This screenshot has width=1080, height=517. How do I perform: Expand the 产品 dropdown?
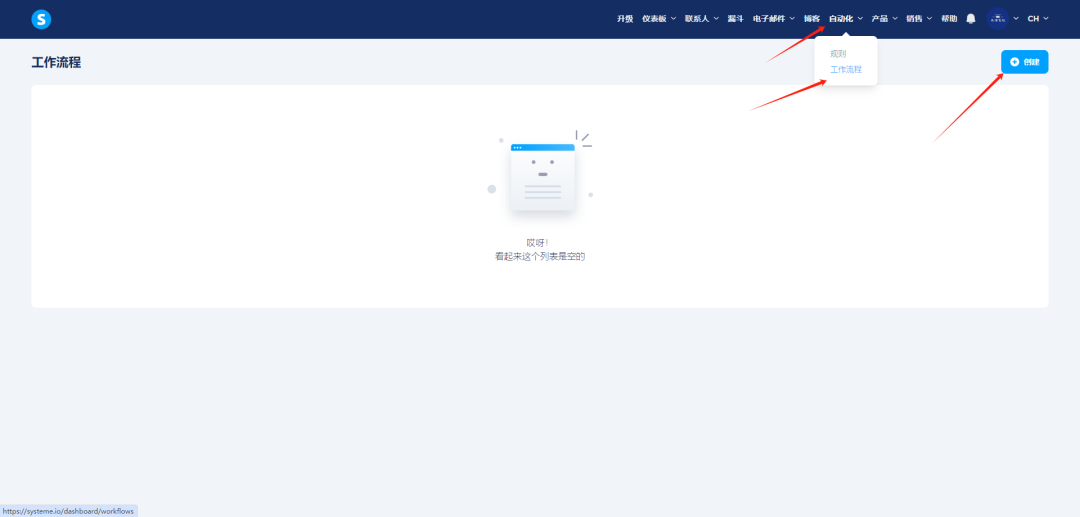click(884, 19)
